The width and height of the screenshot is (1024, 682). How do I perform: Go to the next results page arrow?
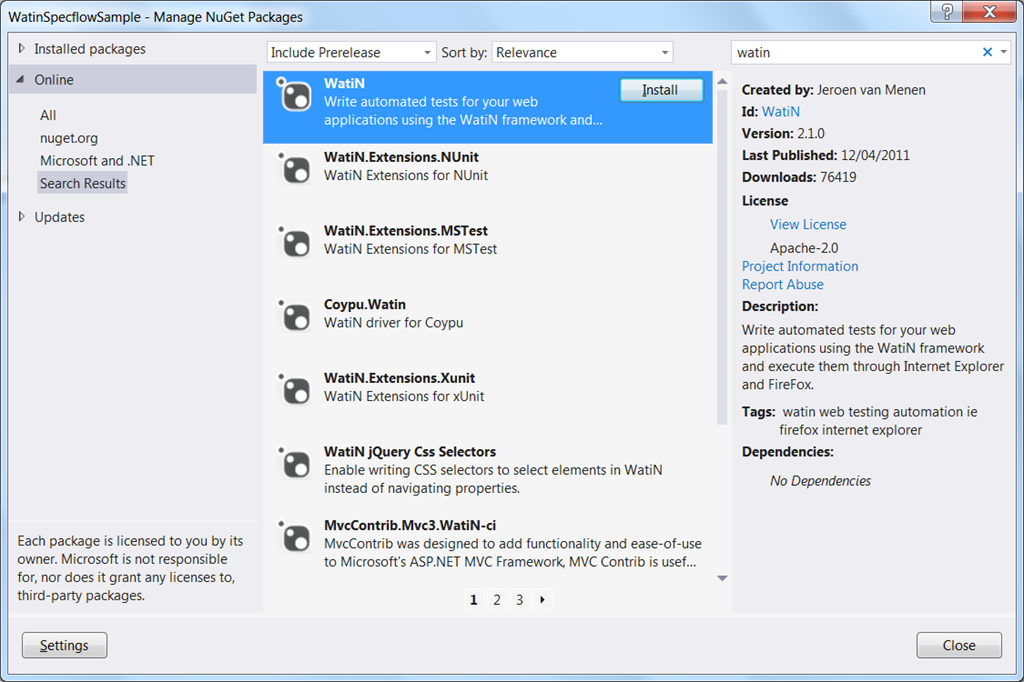pos(542,600)
